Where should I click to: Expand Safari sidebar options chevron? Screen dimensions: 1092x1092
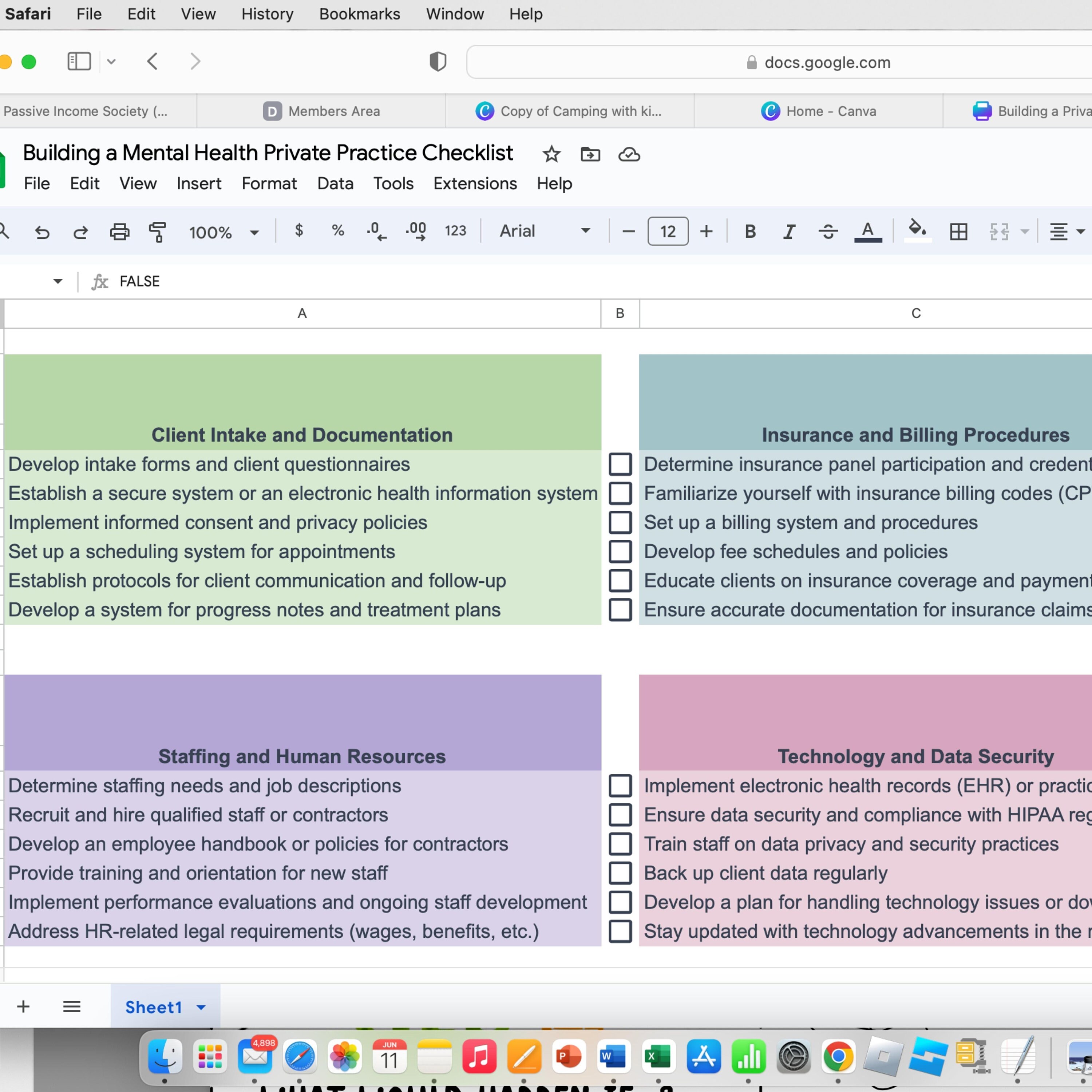[x=111, y=62]
